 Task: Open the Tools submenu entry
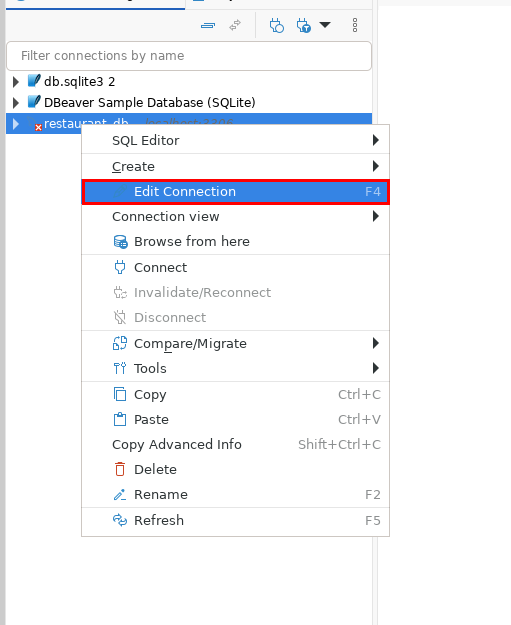click(236, 368)
